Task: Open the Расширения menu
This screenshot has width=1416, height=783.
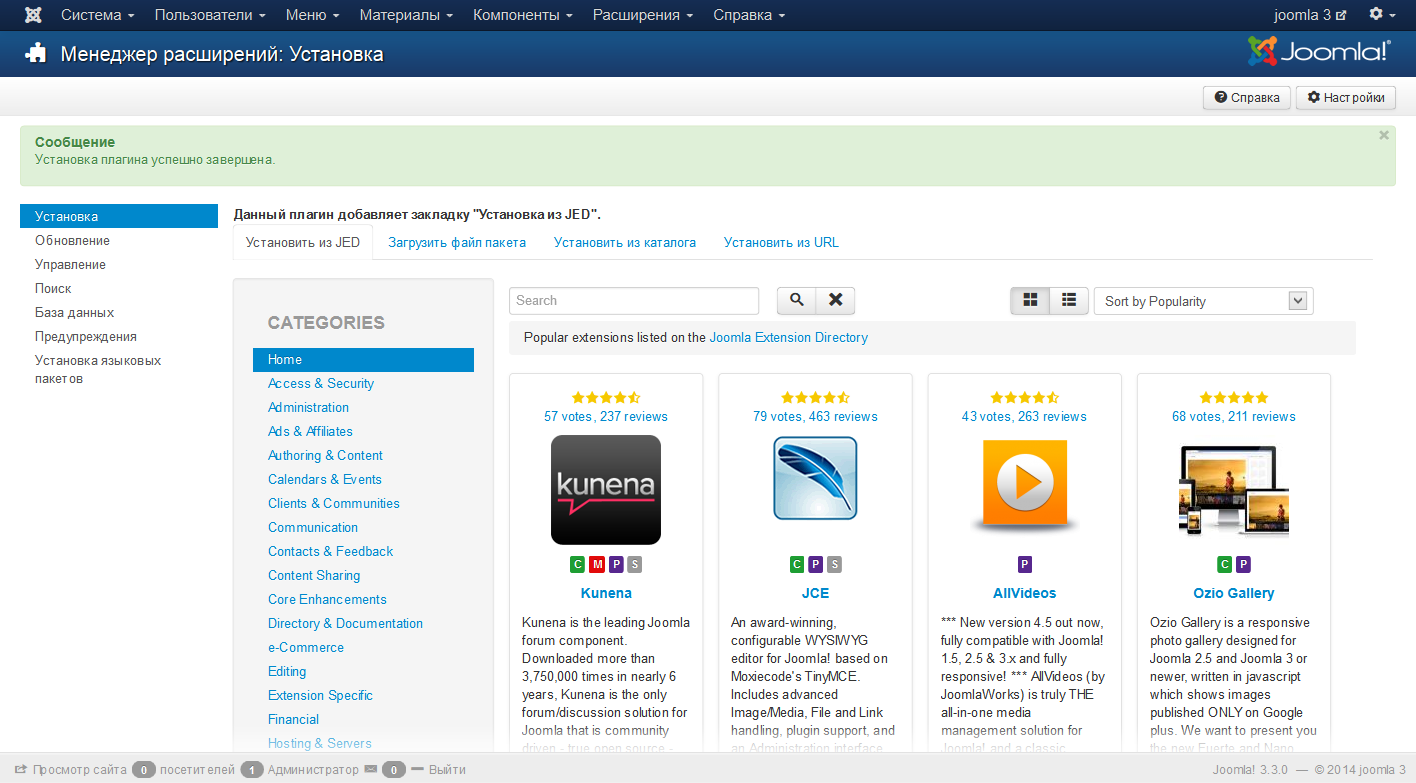Action: pyautogui.click(x=643, y=15)
